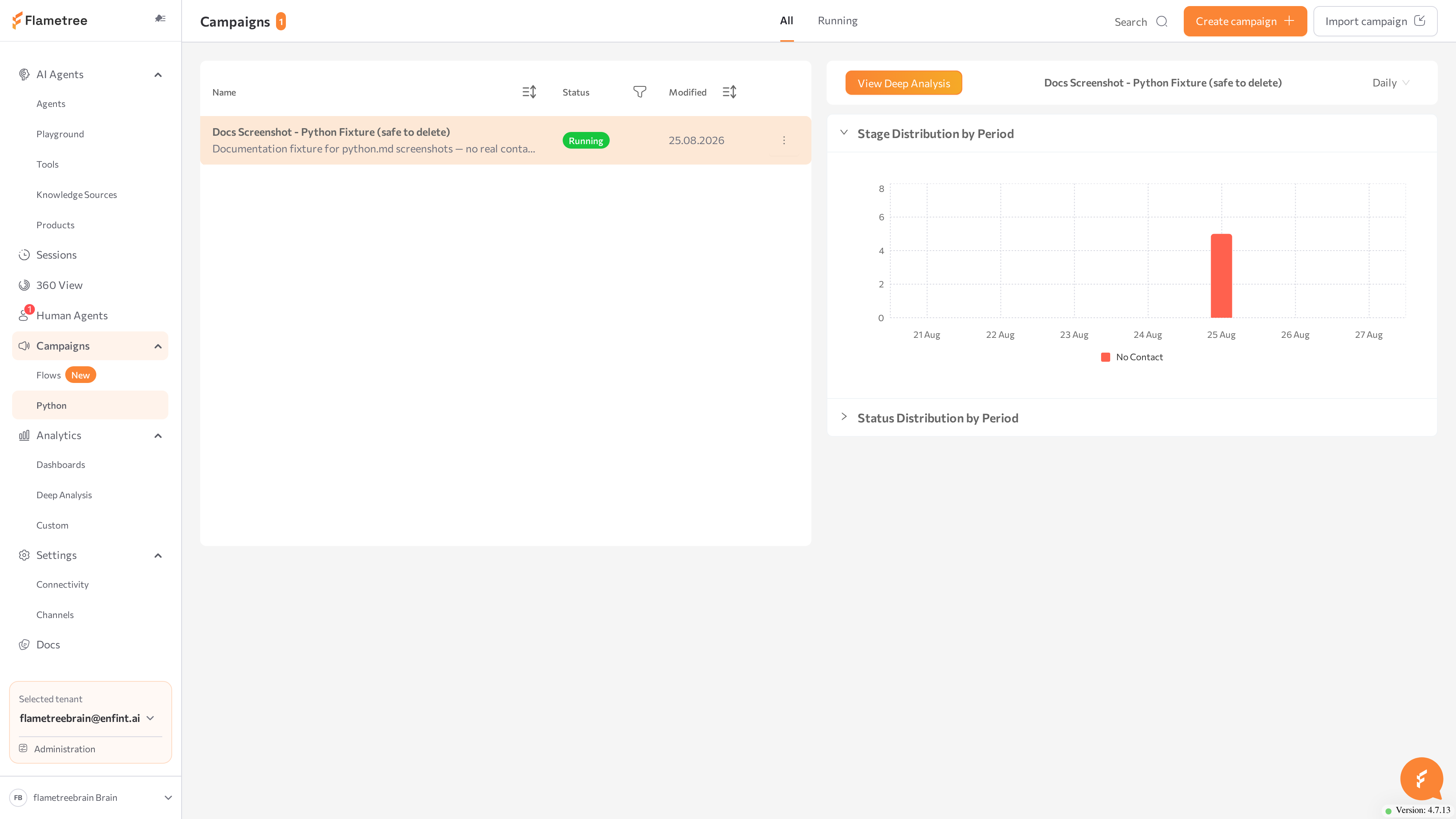This screenshot has width=1456, height=819.
Task: Click the 360 View spiral icon
Action: click(x=24, y=286)
